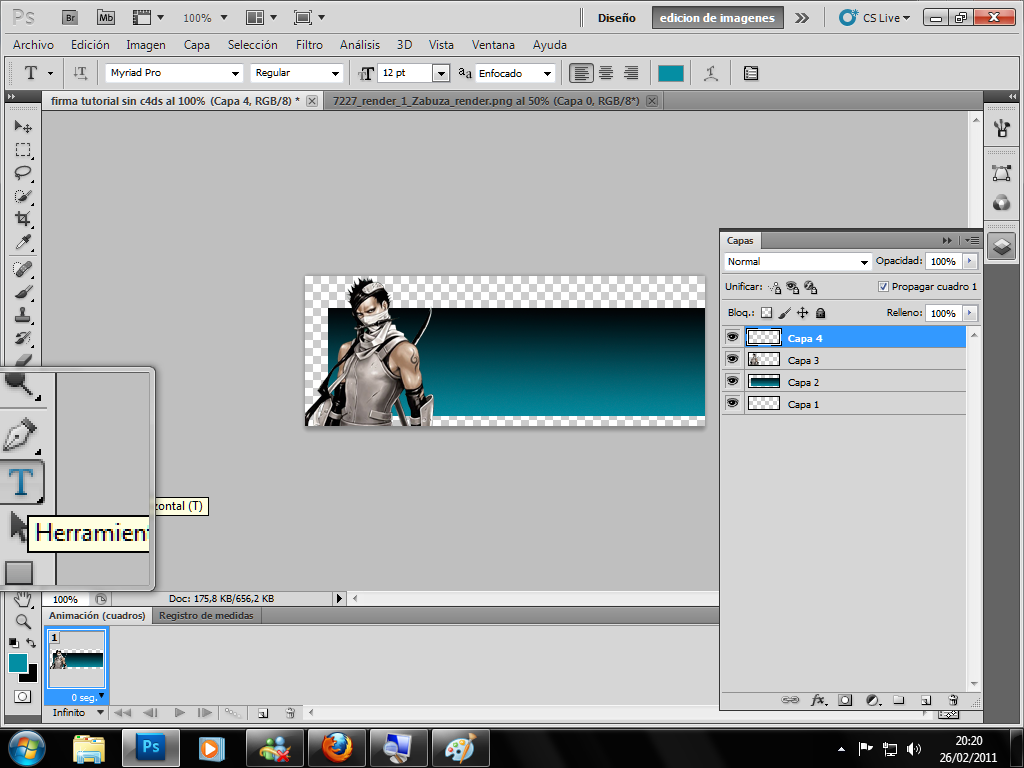The height and width of the screenshot is (768, 1024).
Task: Reset default foreground and background colors
Action: (13, 643)
